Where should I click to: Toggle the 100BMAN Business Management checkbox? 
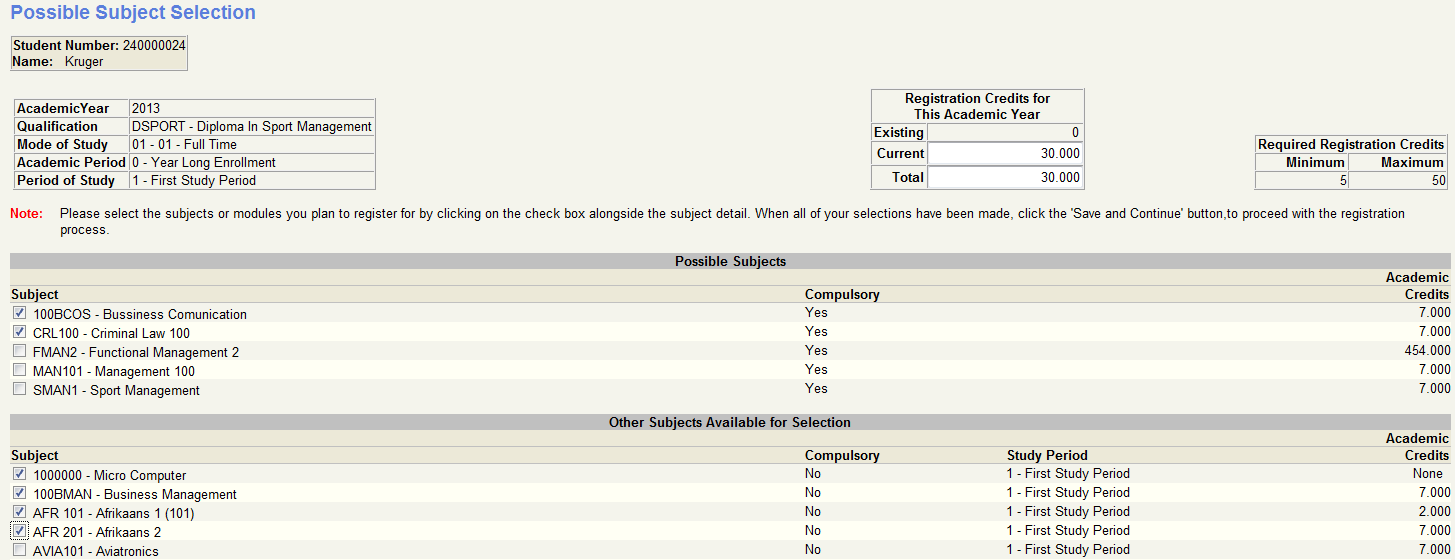19,493
